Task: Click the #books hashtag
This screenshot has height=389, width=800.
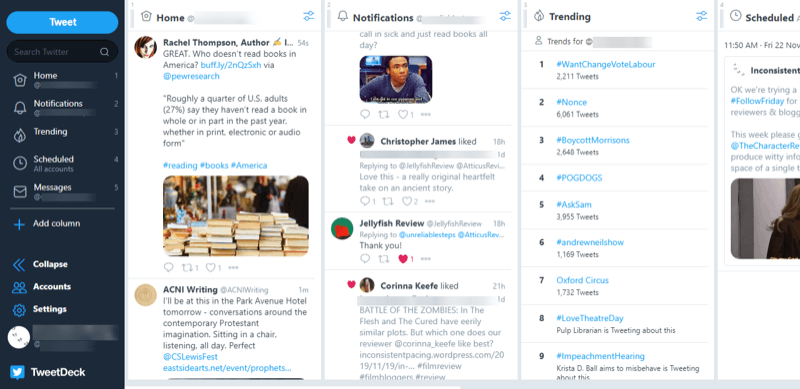Action: coord(214,165)
